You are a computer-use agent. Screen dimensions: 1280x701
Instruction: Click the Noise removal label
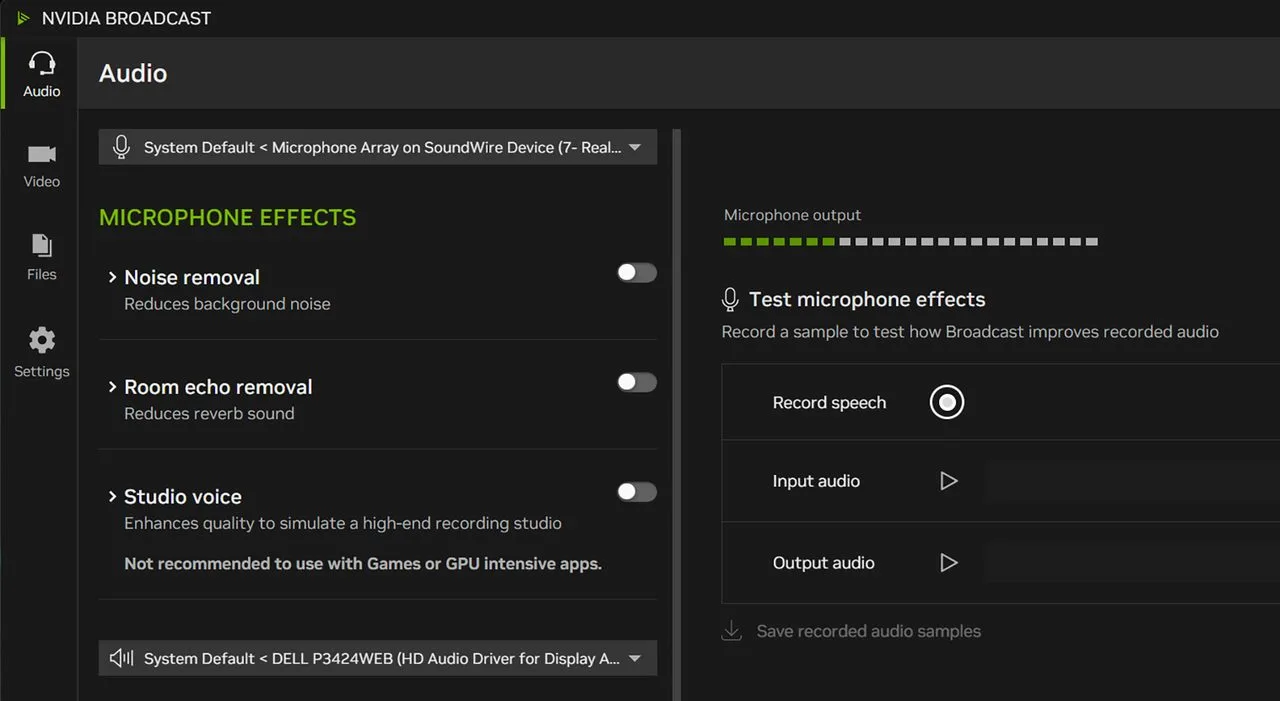192,277
